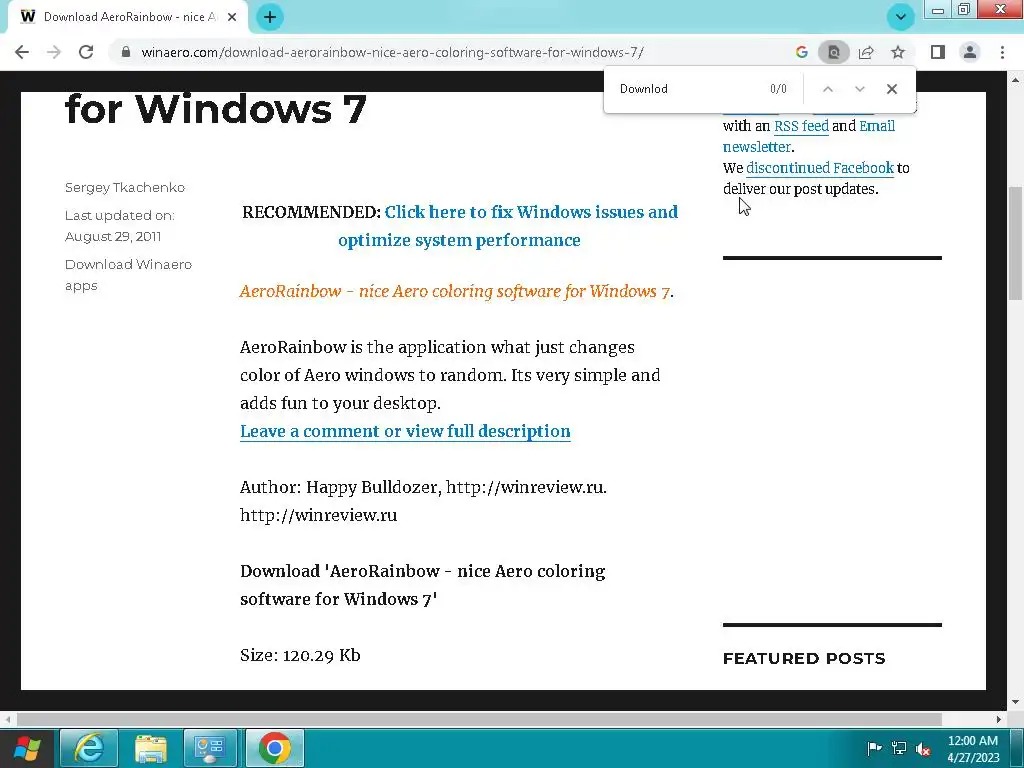Click the Size: 120.29 Kb text
The height and width of the screenshot is (768, 1024).
pyautogui.click(x=300, y=655)
